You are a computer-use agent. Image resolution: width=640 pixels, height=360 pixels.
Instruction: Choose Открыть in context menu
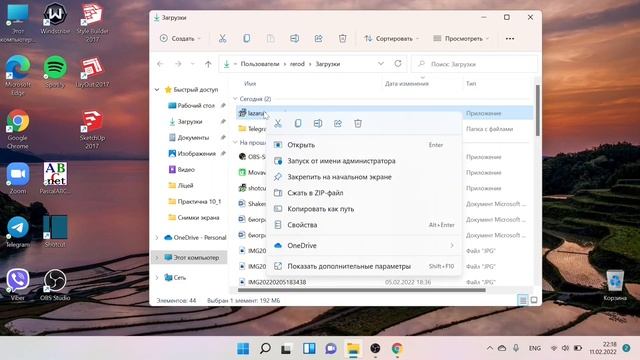click(x=364, y=145)
